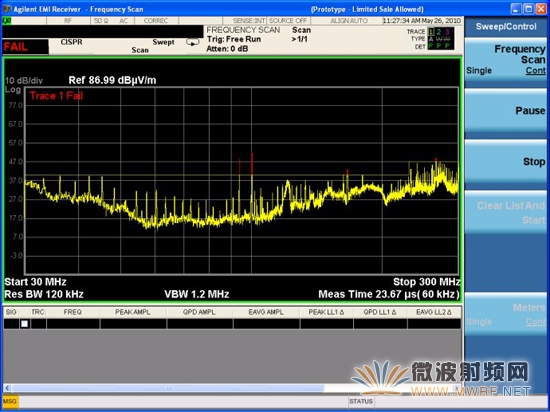Click the green indicator at top-left corner

point(7,21)
